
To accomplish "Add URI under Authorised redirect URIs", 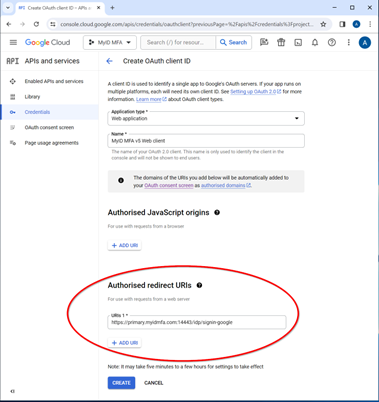I will 124,343.
